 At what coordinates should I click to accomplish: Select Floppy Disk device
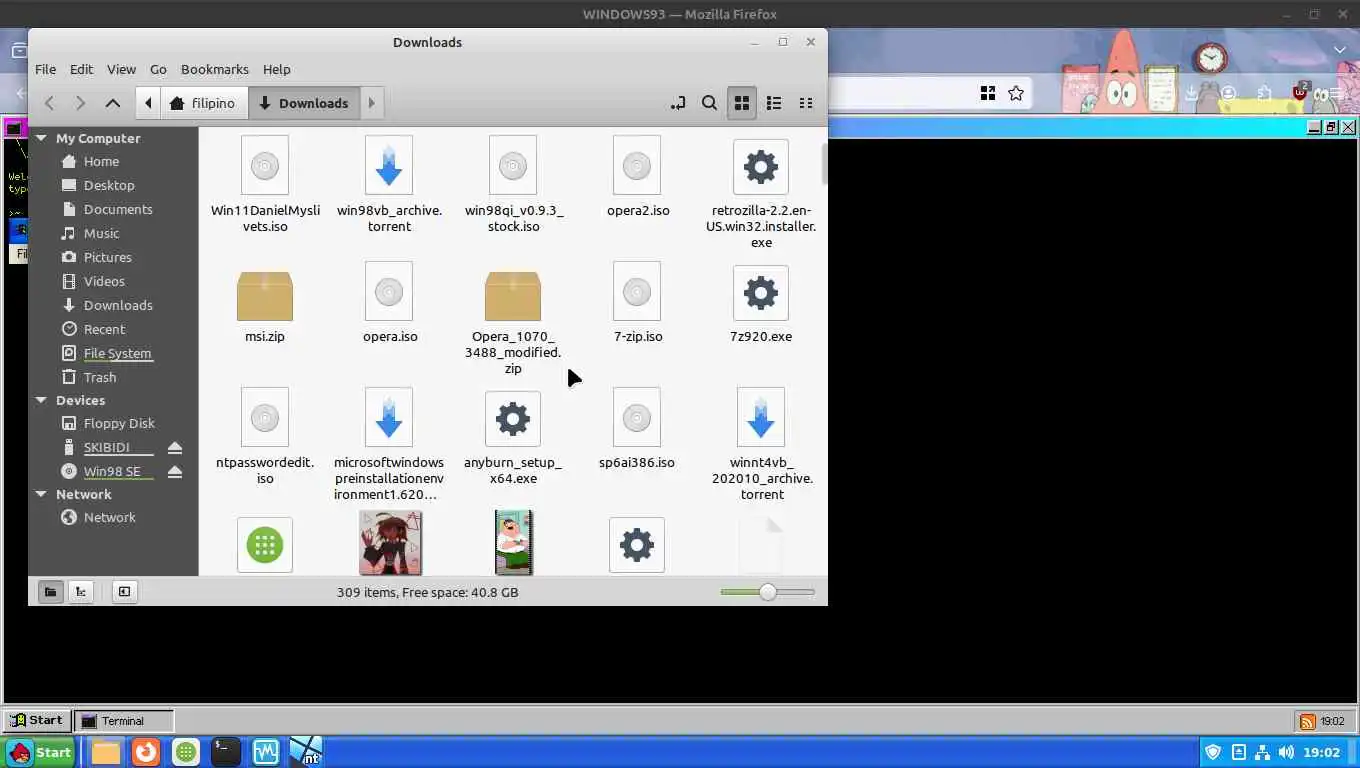pyautogui.click(x=119, y=423)
